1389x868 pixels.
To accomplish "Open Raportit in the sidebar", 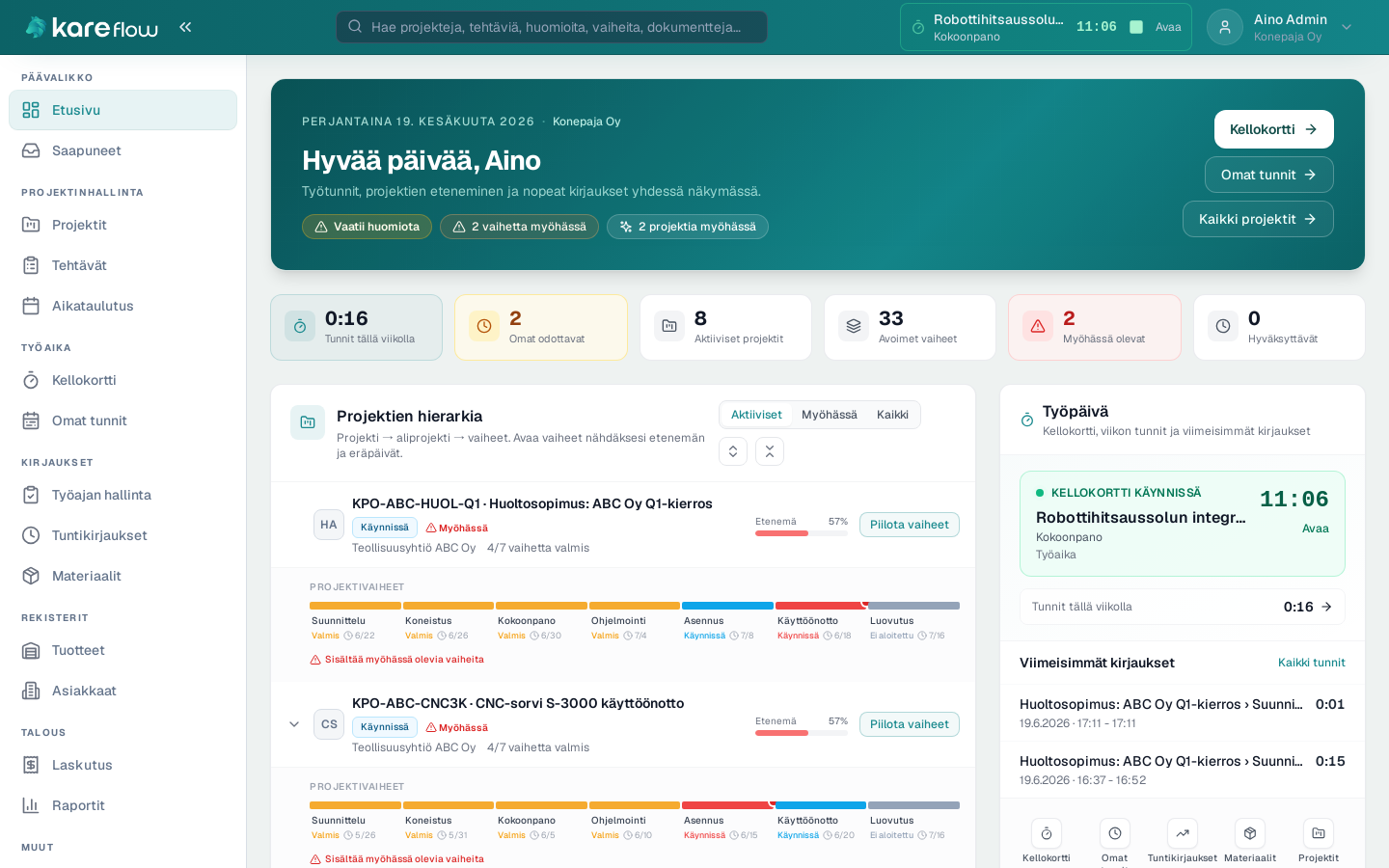I will (123, 805).
